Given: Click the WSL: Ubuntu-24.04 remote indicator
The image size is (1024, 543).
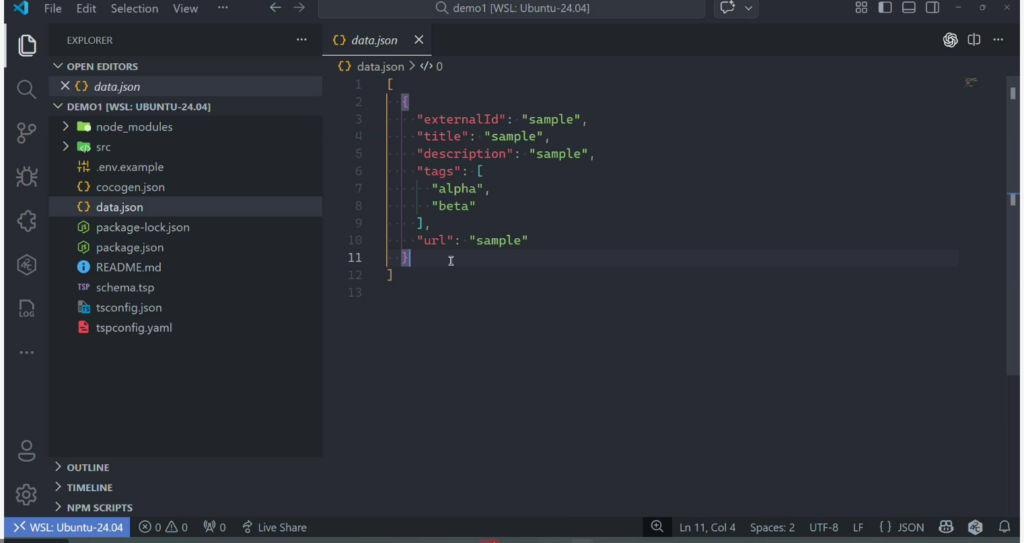Looking at the screenshot, I should (x=68, y=527).
